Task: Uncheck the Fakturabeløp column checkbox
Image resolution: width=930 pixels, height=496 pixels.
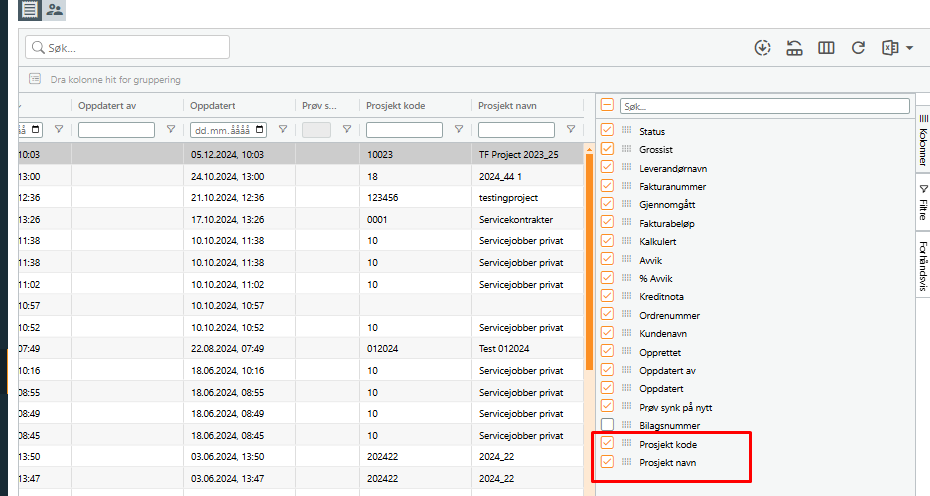Action: 607,222
